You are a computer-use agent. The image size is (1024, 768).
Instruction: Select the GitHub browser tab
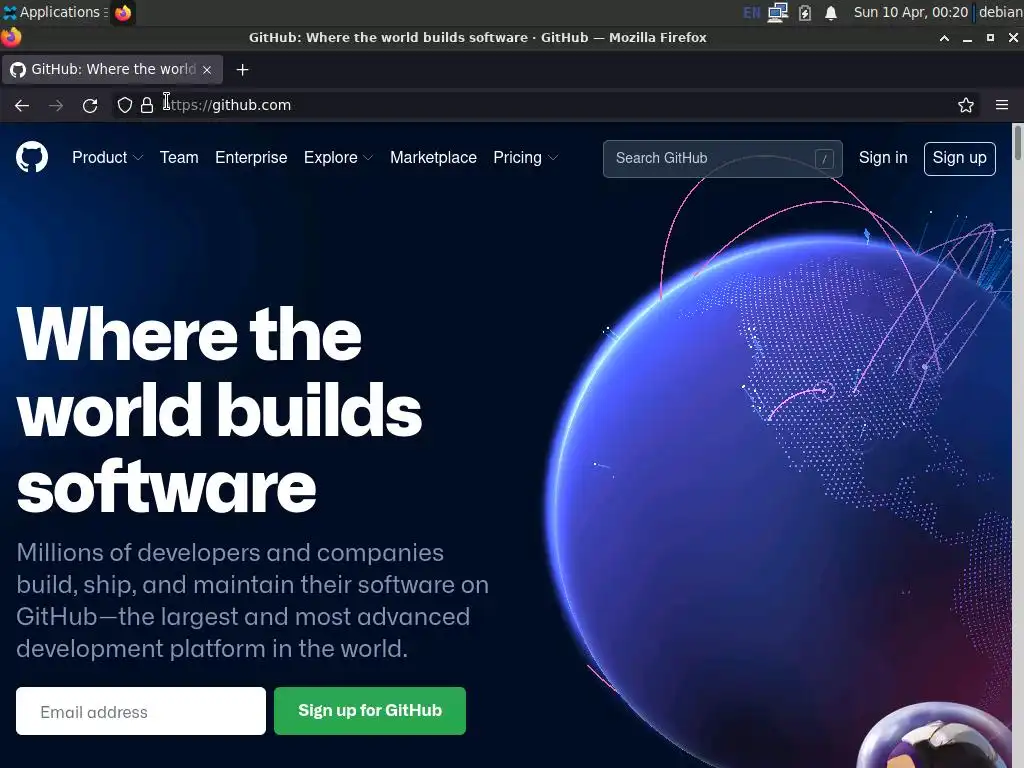click(x=112, y=69)
